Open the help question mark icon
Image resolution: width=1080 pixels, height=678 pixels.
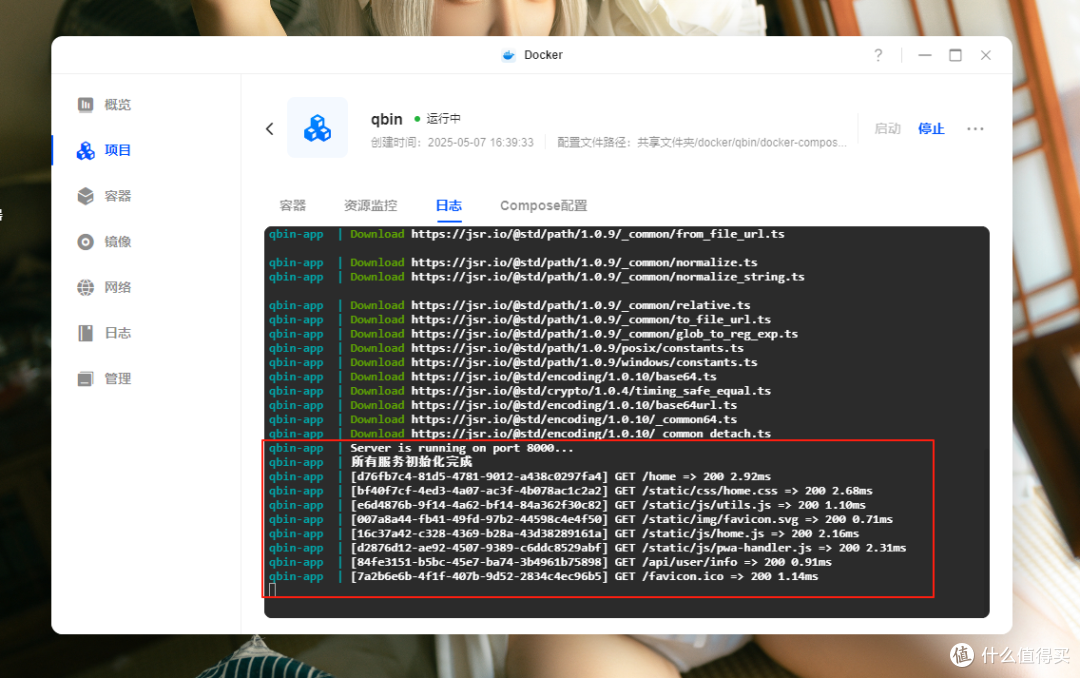coord(878,55)
